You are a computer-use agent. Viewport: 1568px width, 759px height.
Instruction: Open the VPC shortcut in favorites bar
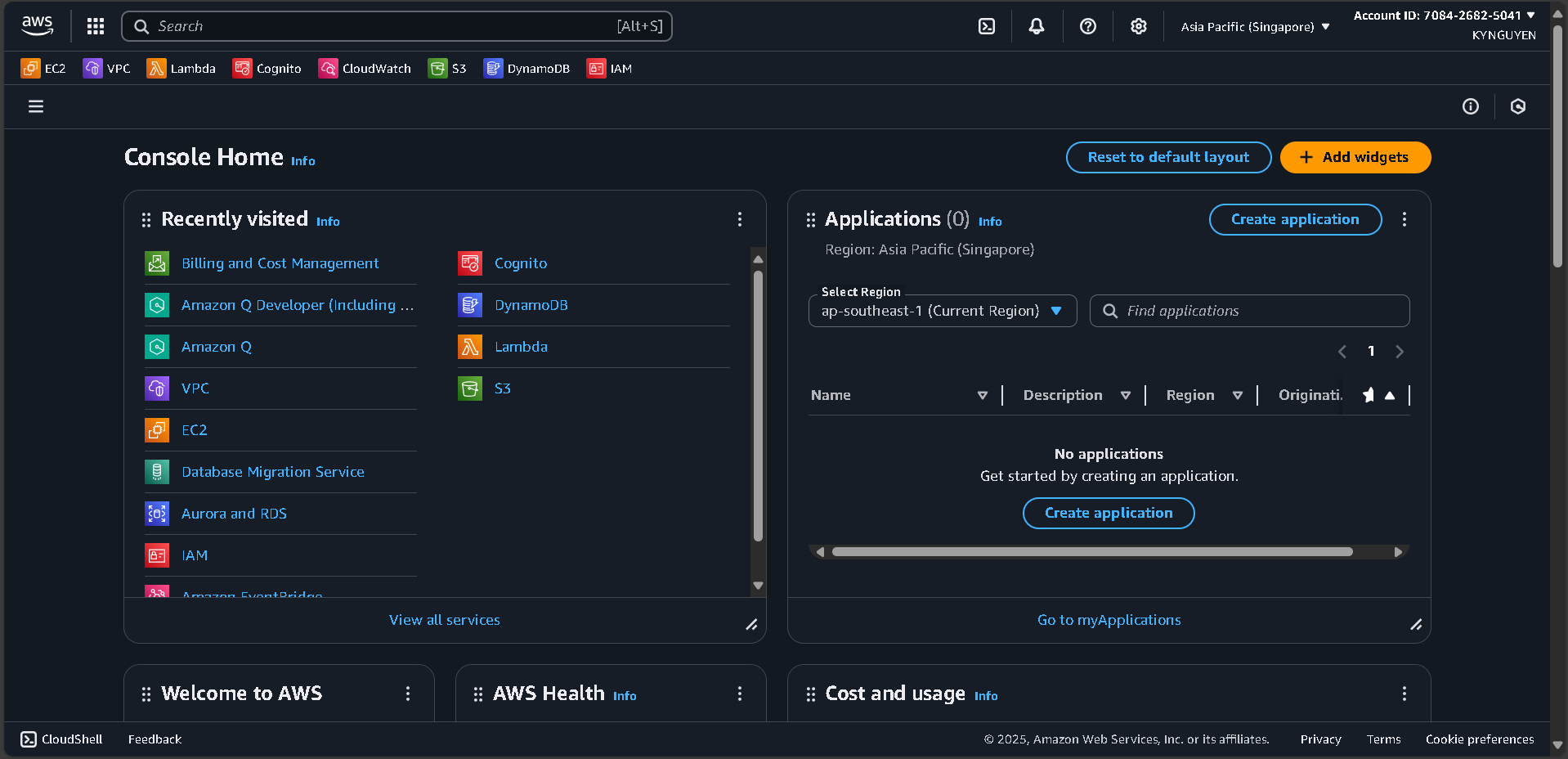107,68
